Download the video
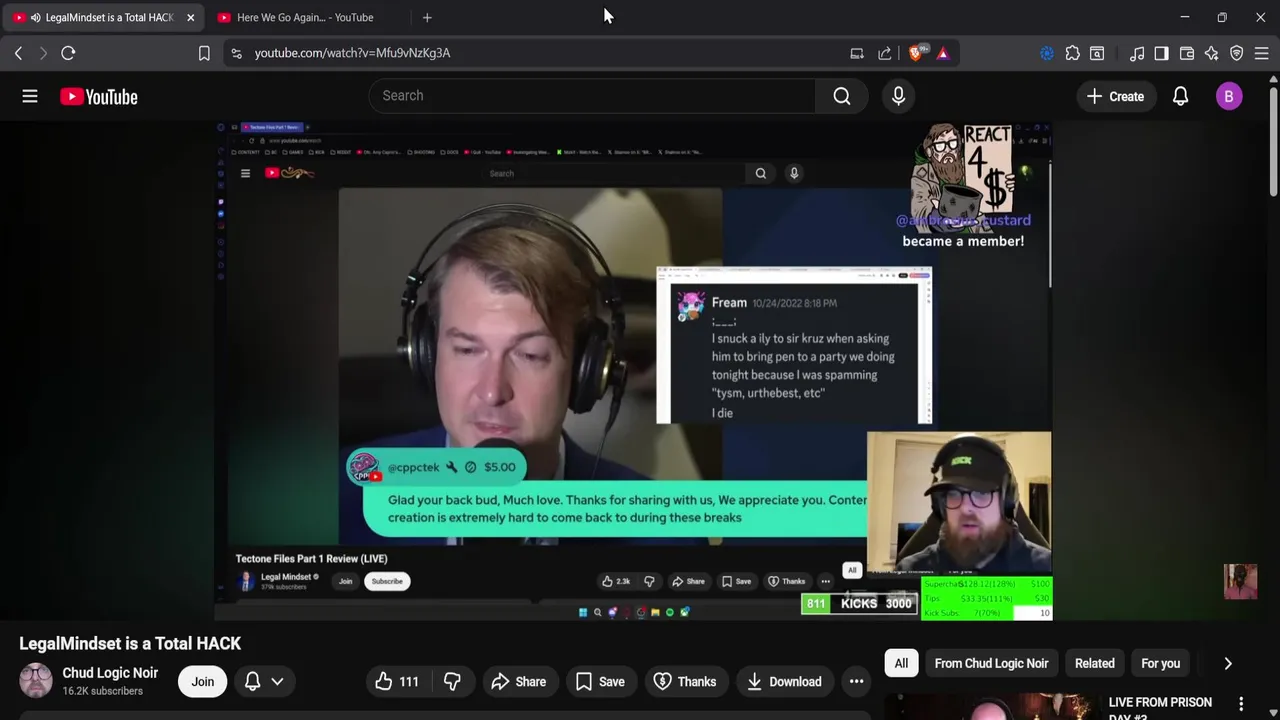The image size is (1280, 720). [784, 682]
